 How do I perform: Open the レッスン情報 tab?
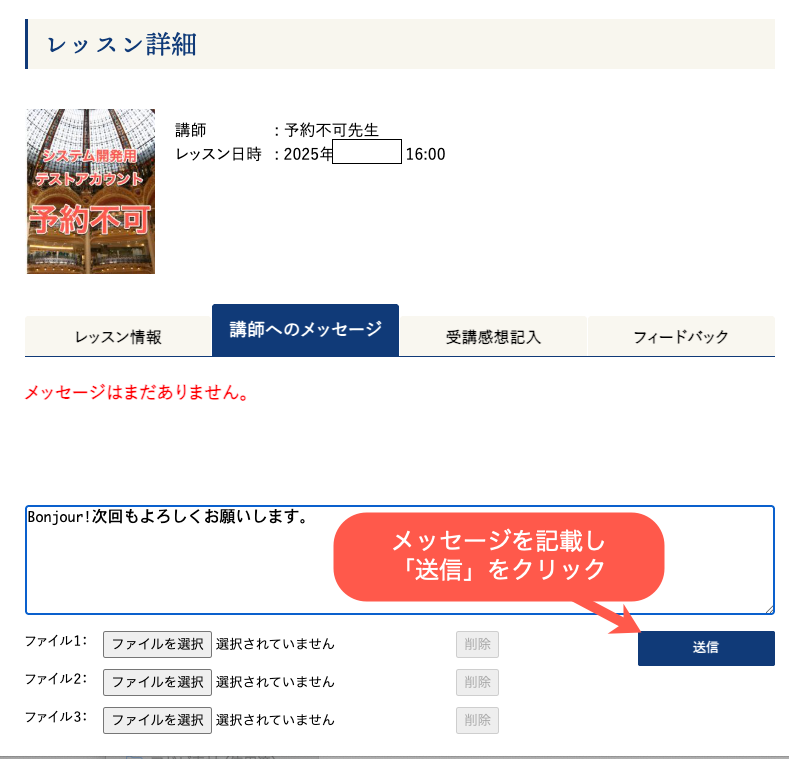[118, 337]
